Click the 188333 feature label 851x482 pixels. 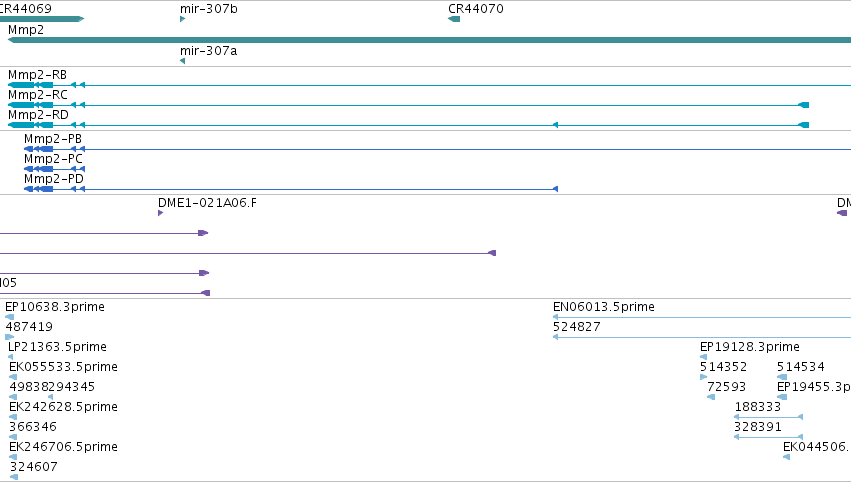pos(758,407)
